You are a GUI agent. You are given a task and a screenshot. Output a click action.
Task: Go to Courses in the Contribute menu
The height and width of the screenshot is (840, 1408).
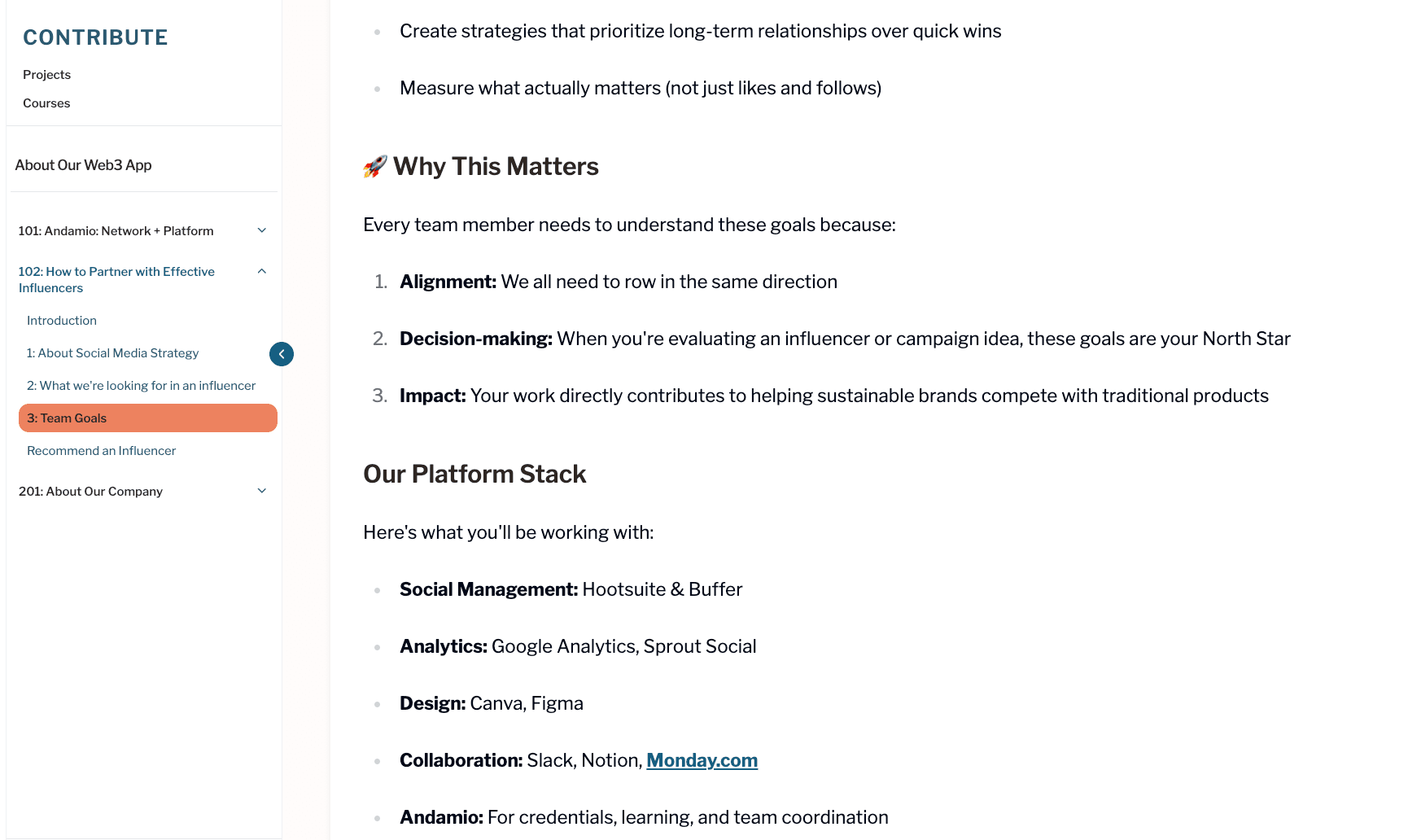coord(46,103)
